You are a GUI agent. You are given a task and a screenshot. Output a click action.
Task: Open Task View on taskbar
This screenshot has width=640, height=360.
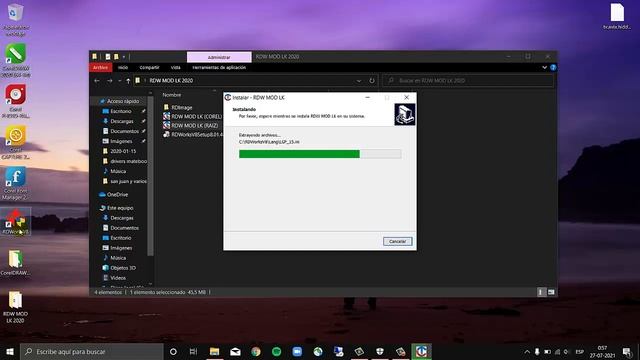tap(193, 351)
